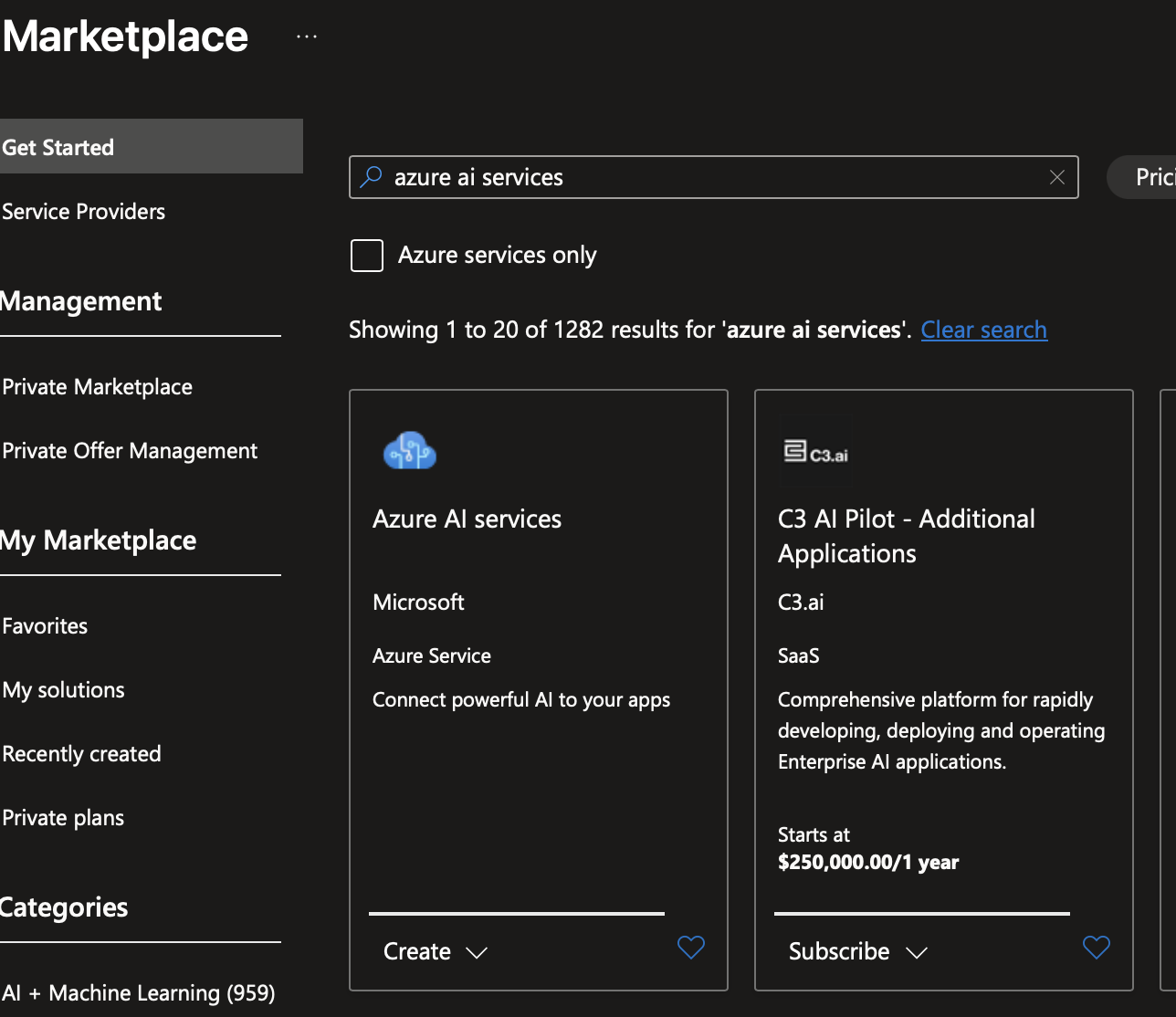This screenshot has height=1017, width=1176.
Task: Open Private Offer Management
Action: coord(131,451)
